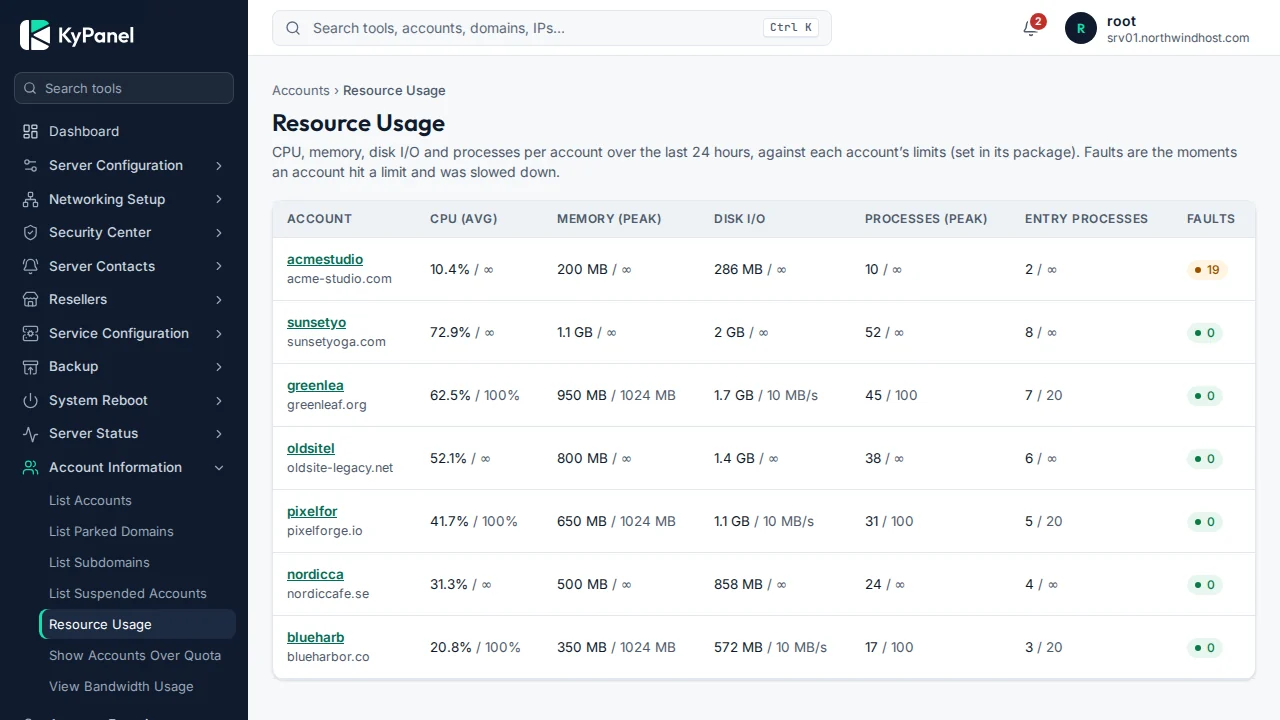Open the sunsetyo account link
Screen dimensions: 1280x720
[x=316, y=322]
